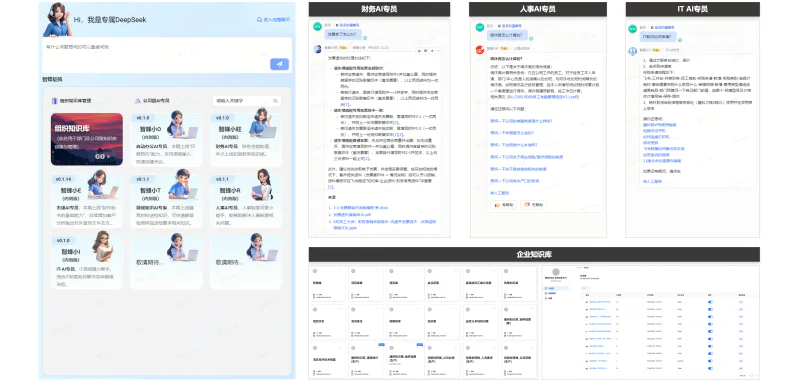
Task: Open the 智蜂小T assistant card
Action: click(166, 201)
